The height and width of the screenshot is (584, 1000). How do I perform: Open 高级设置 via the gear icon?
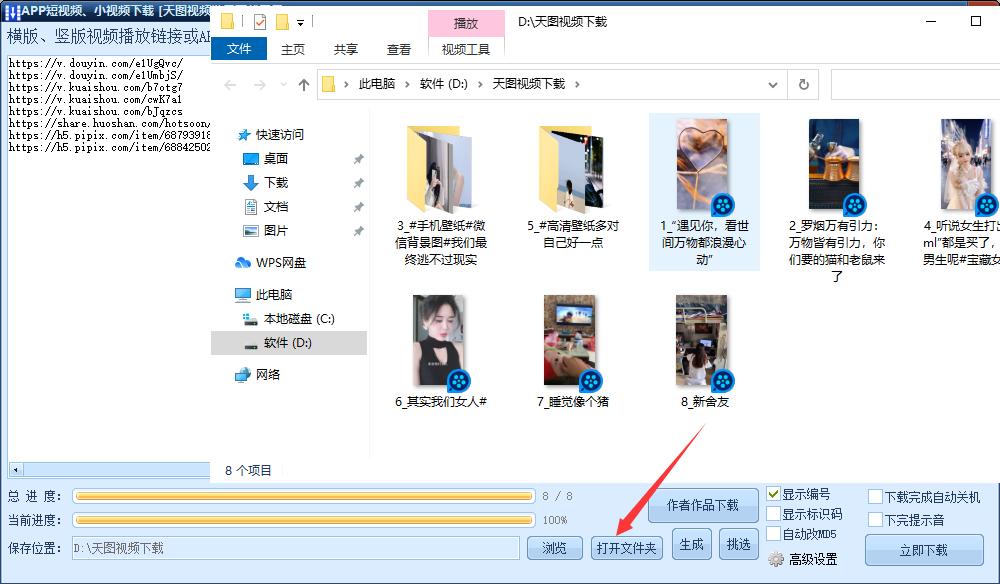[x=777, y=559]
